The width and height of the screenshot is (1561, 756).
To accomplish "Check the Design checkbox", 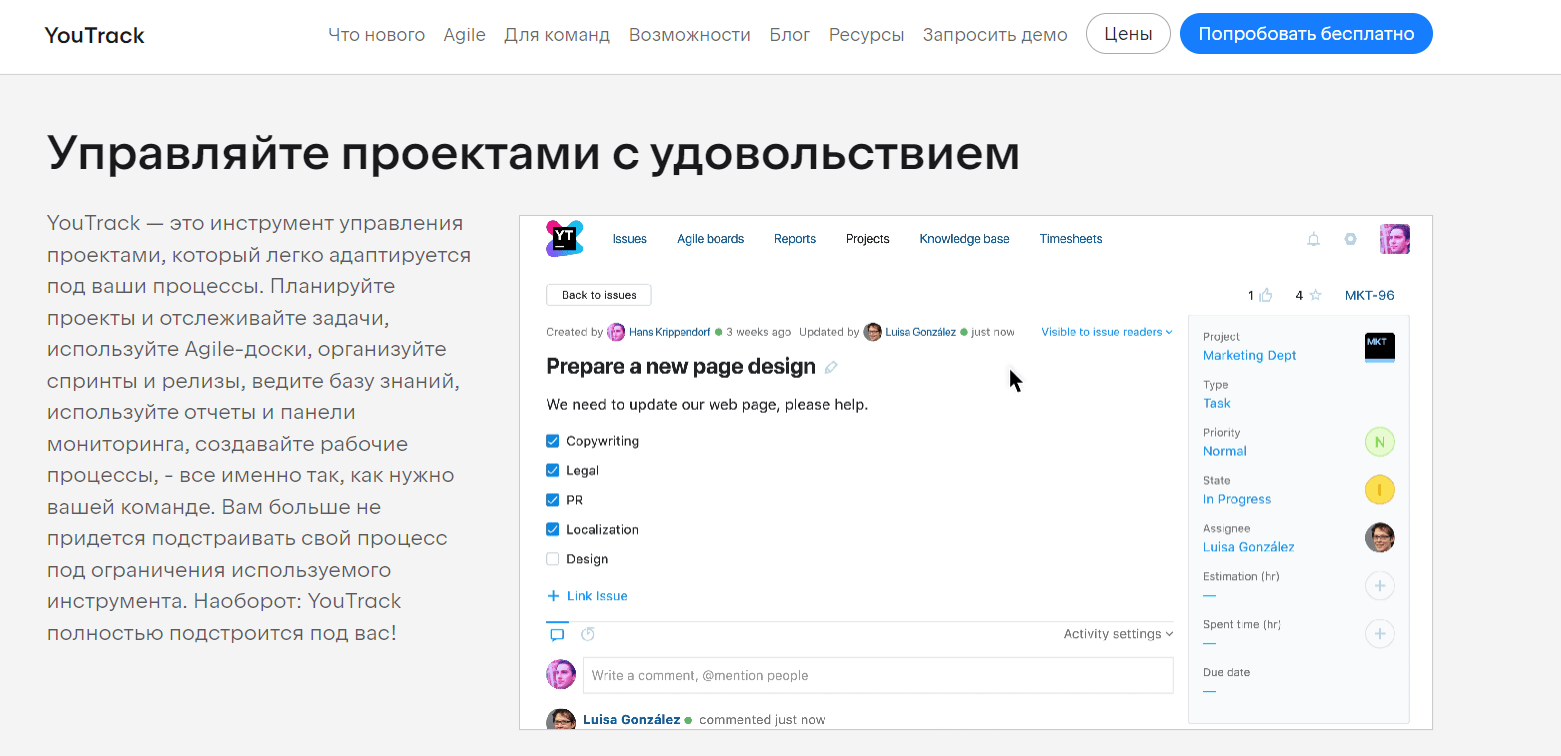I will coord(553,559).
